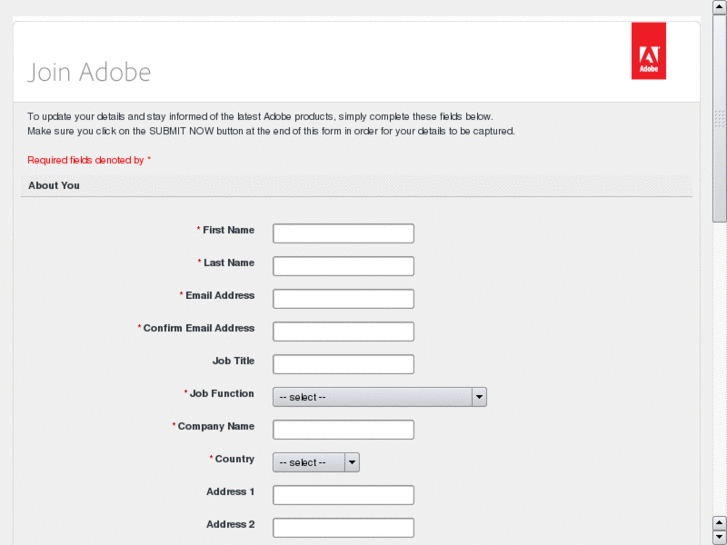The height and width of the screenshot is (545, 727).
Task: Click the vertical scrollbar thumb
Action: [719, 118]
